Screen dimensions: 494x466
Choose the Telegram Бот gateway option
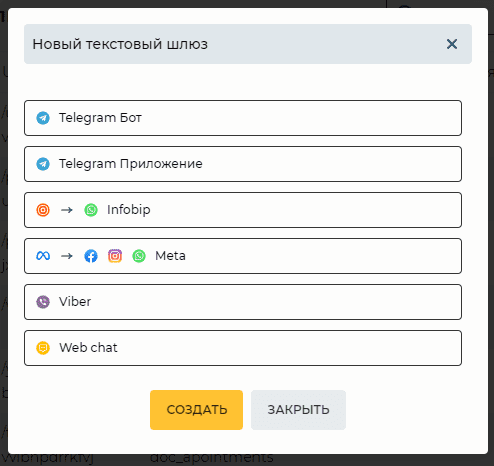point(243,118)
